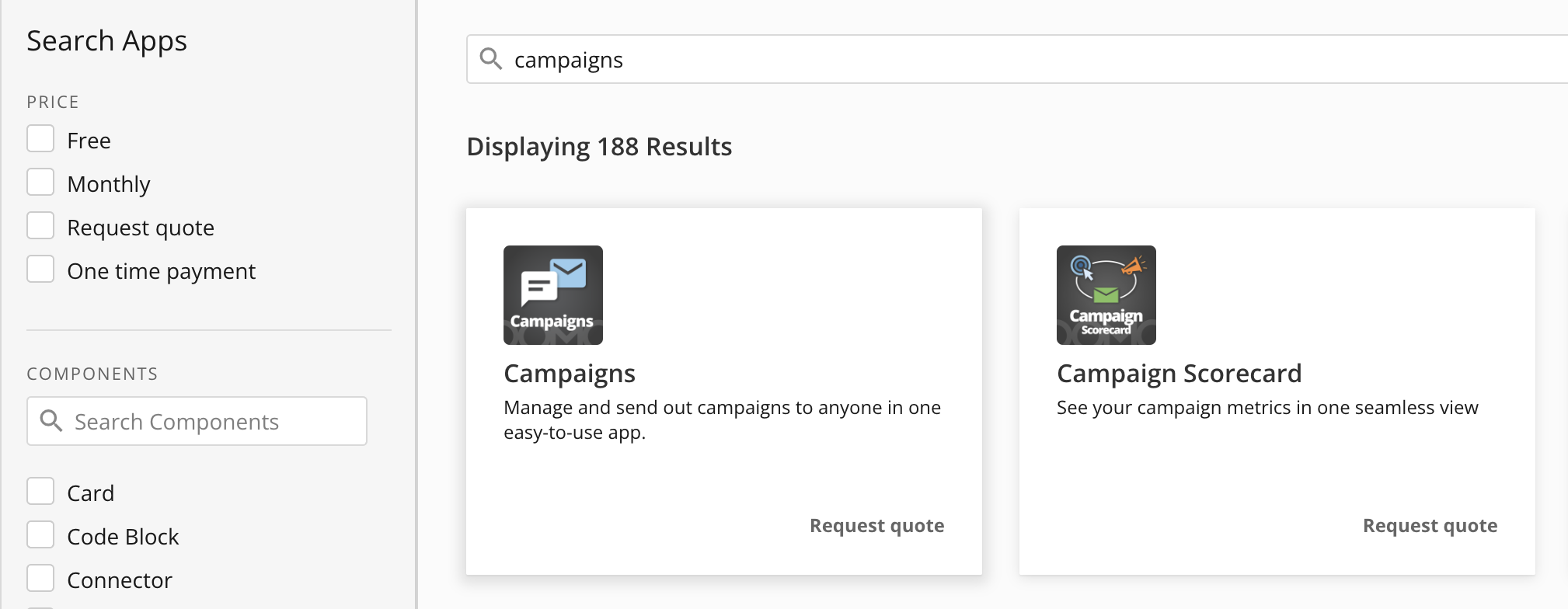
Task: Tick the Connector component checkbox
Action: (x=40, y=579)
